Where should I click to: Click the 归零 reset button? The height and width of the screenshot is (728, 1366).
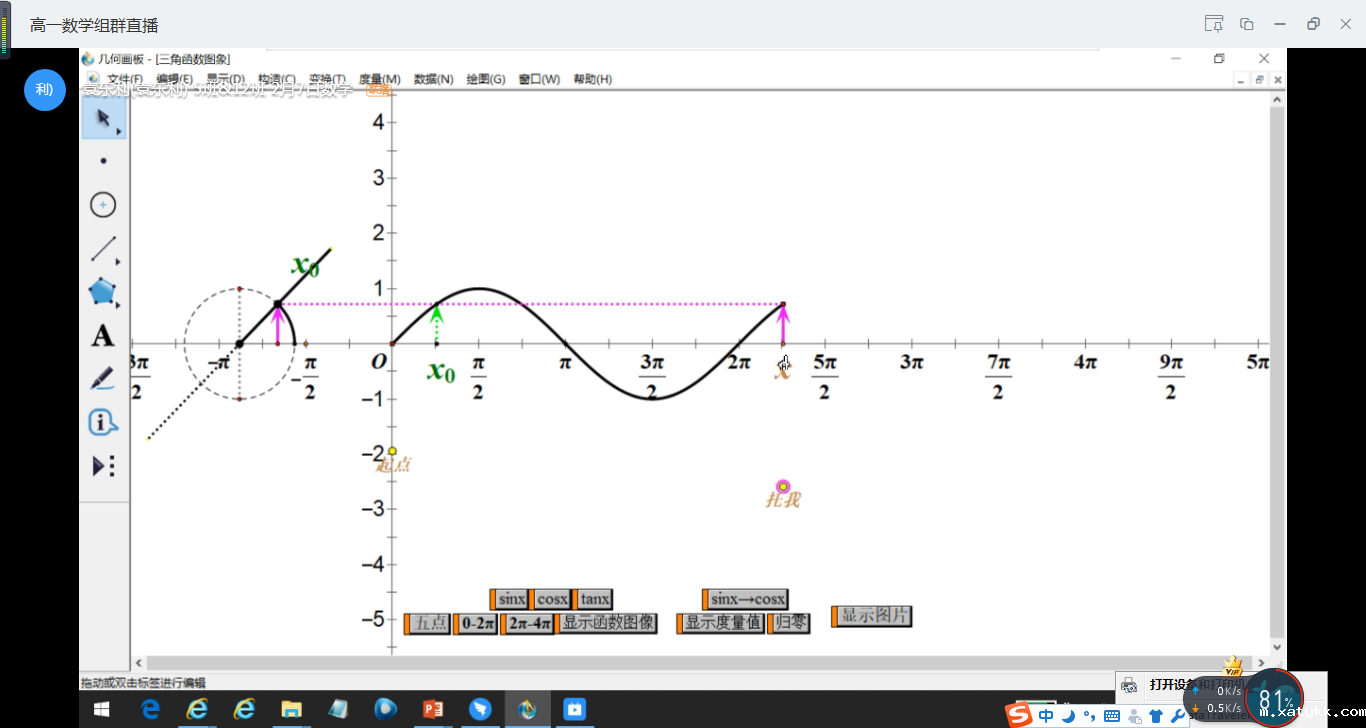coord(790,623)
